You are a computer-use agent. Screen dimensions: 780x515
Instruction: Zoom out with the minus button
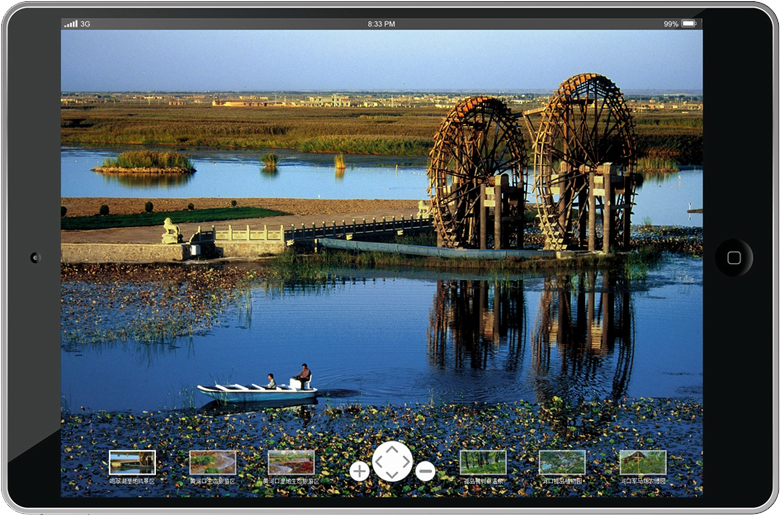coord(425,471)
